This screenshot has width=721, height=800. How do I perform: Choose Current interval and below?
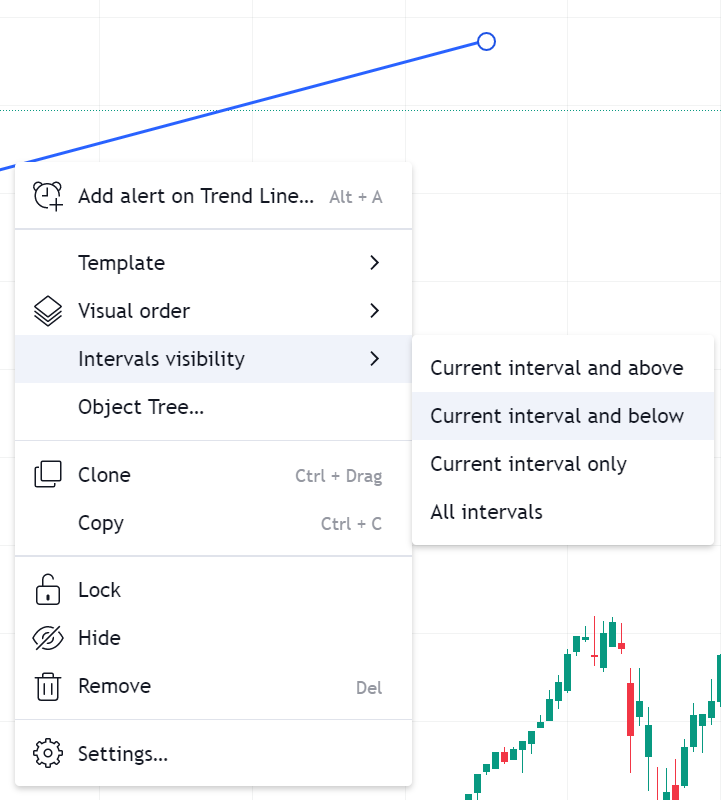tap(557, 416)
